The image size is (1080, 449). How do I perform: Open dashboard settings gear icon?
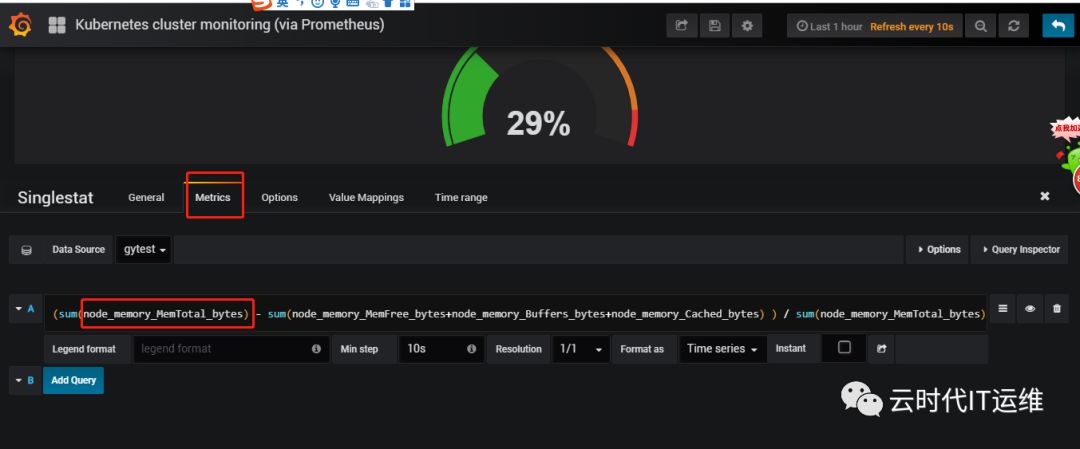tap(747, 25)
